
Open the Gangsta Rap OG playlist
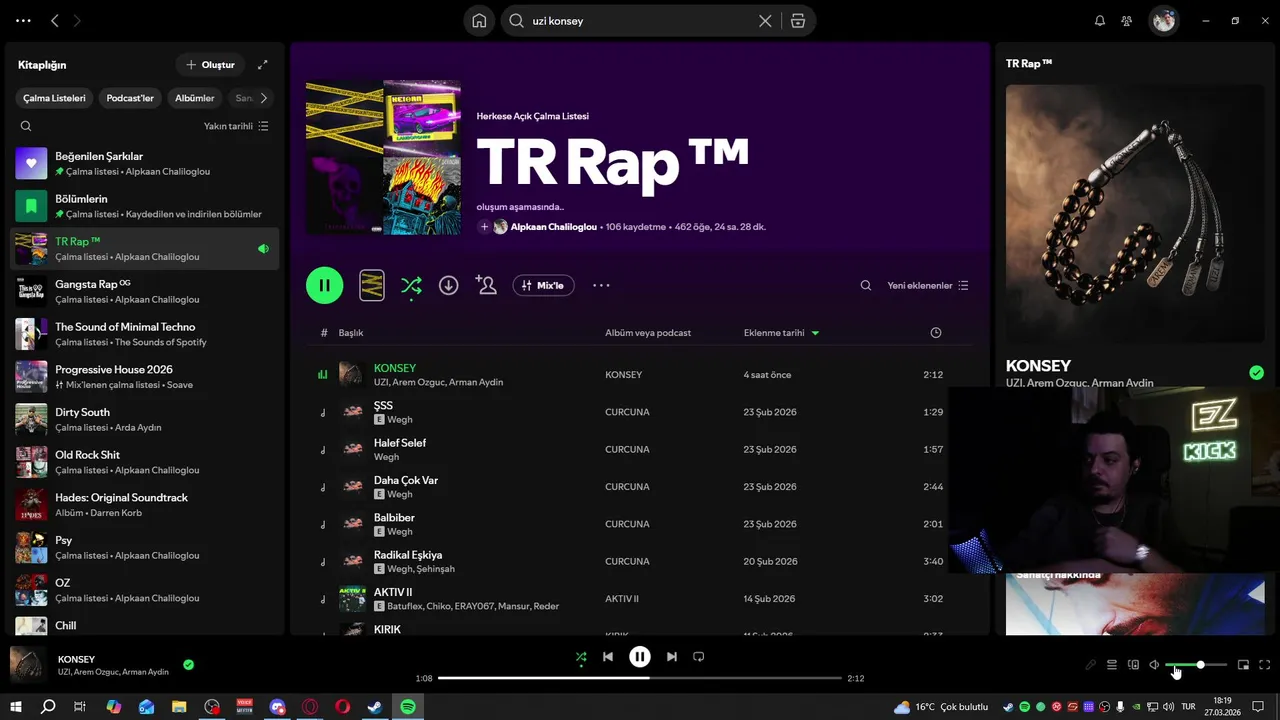(x=145, y=291)
